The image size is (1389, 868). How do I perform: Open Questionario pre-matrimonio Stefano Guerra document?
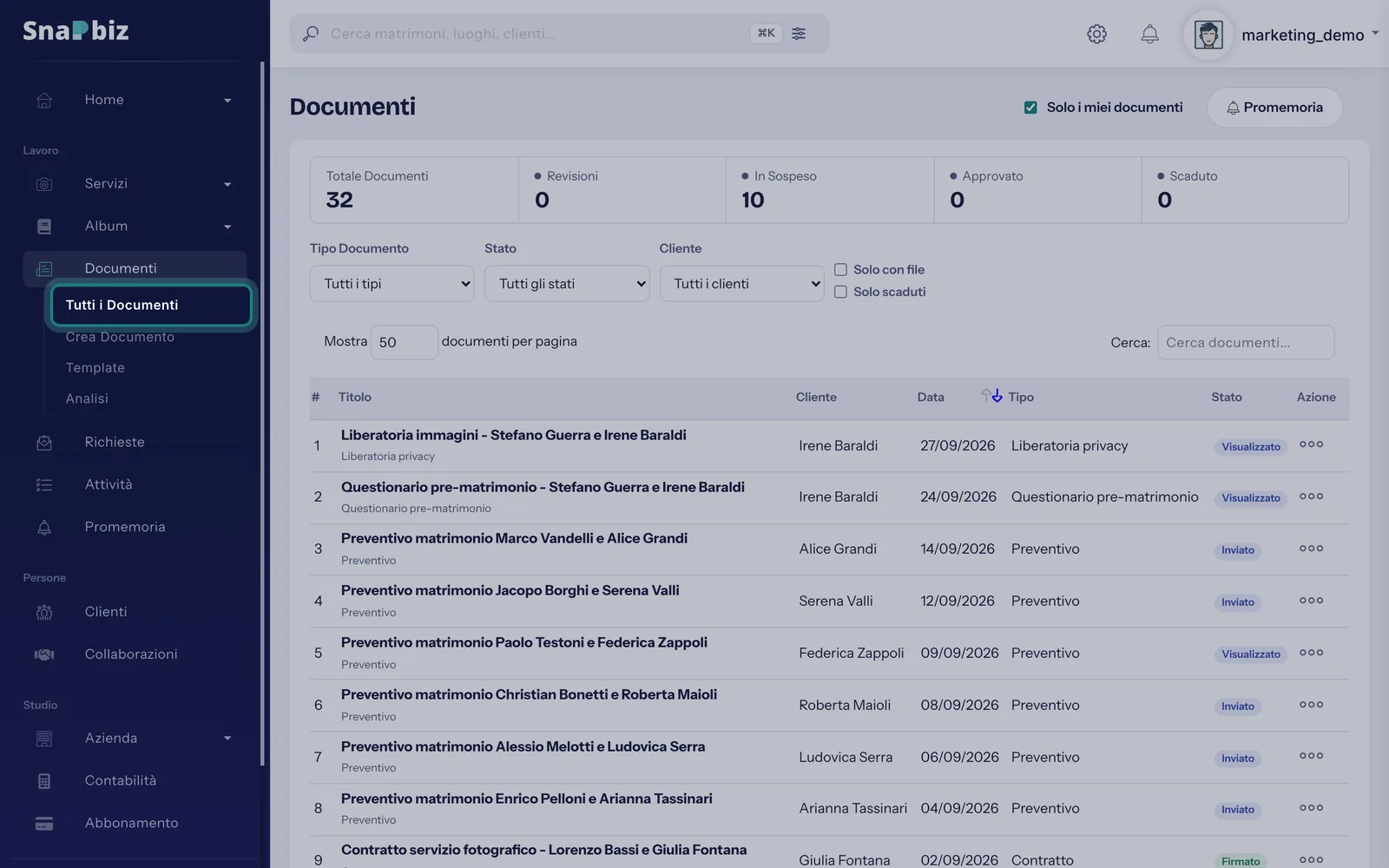[543, 487]
